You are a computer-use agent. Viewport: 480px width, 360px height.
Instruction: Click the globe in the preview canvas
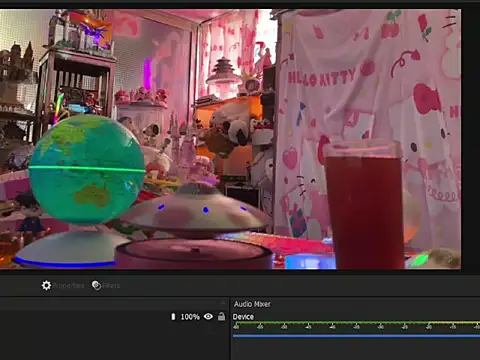click(x=87, y=169)
